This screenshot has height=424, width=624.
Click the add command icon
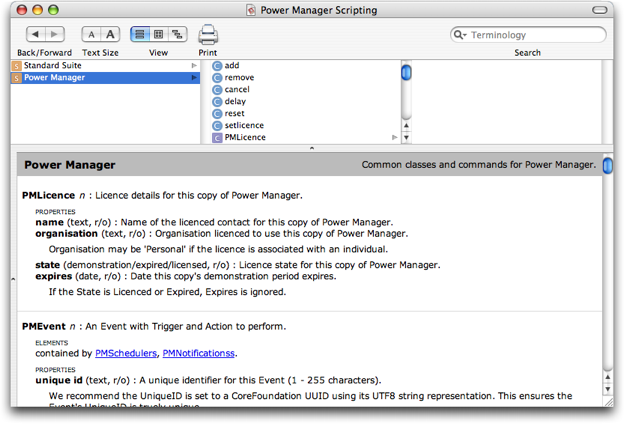click(x=217, y=66)
